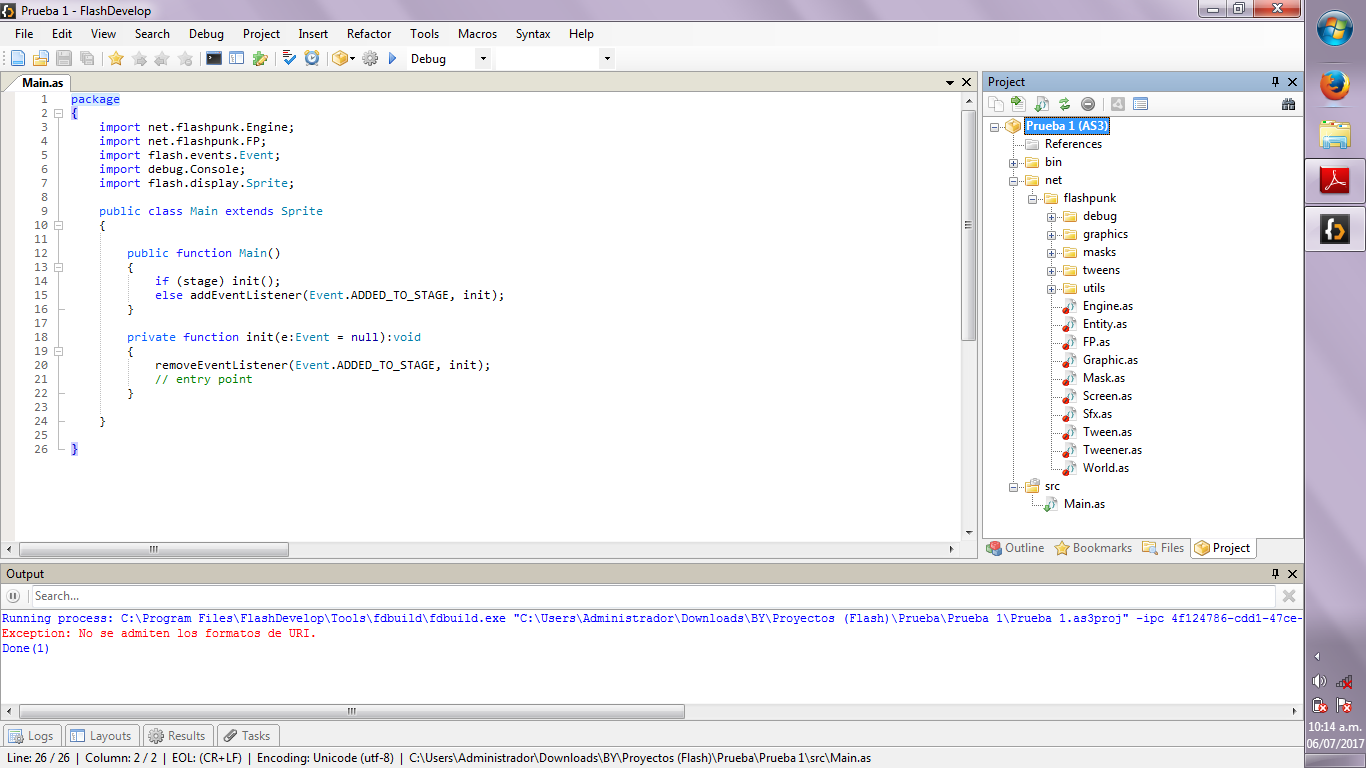The width and height of the screenshot is (1366, 768).
Task: Open the File menu
Action: point(24,34)
